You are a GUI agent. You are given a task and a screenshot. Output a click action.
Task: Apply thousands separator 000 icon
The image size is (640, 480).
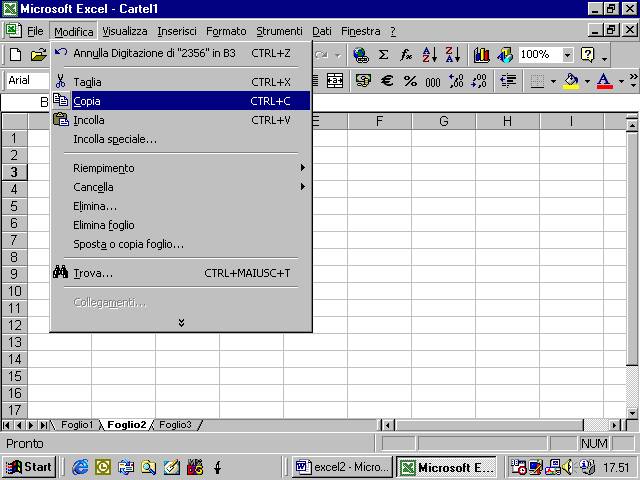pos(433,82)
